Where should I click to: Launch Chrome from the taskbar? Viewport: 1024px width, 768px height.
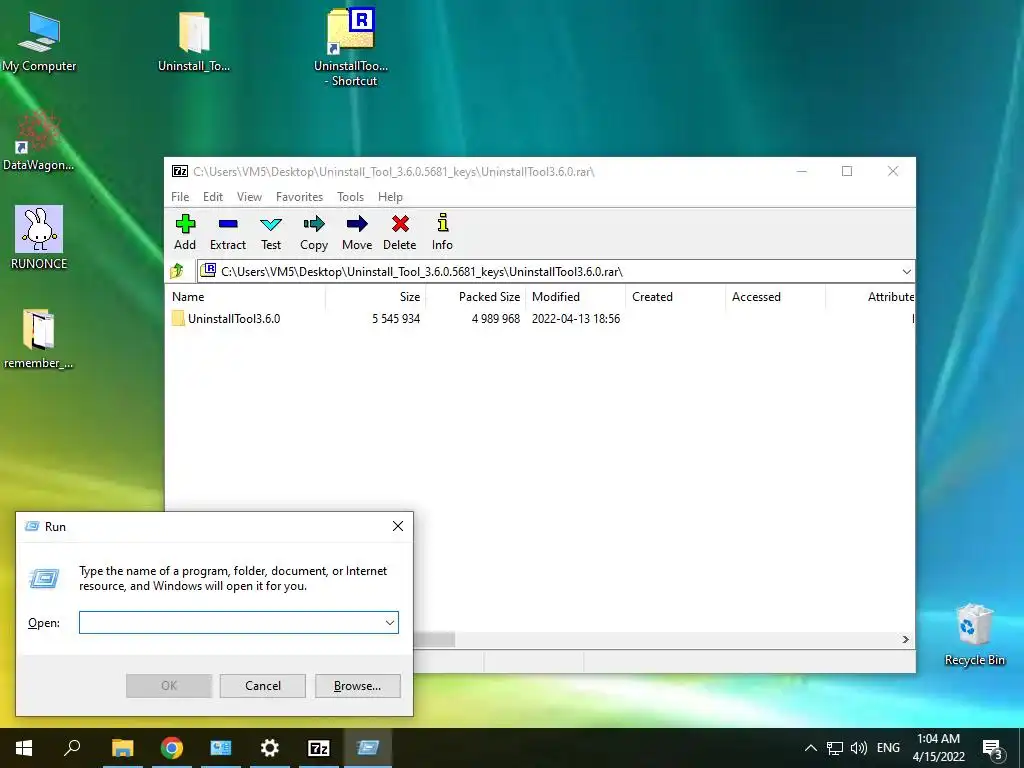click(x=172, y=748)
